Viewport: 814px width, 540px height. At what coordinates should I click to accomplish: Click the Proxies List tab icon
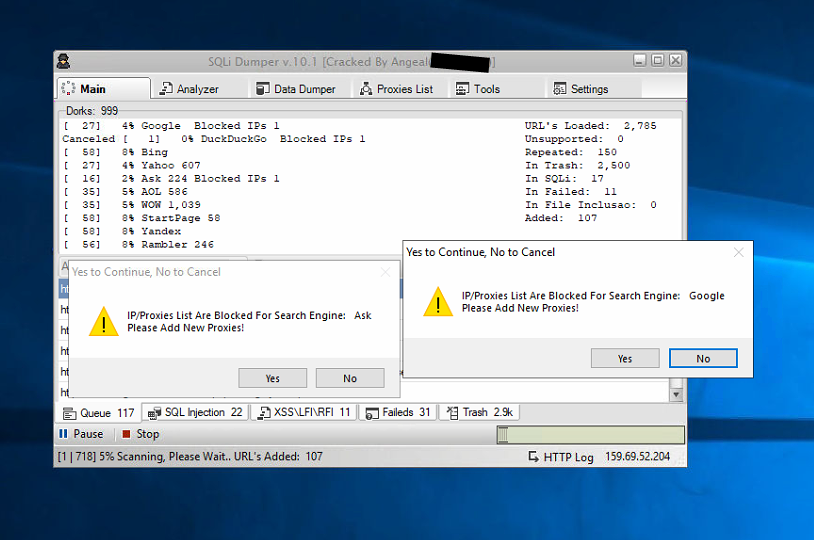tap(366, 89)
